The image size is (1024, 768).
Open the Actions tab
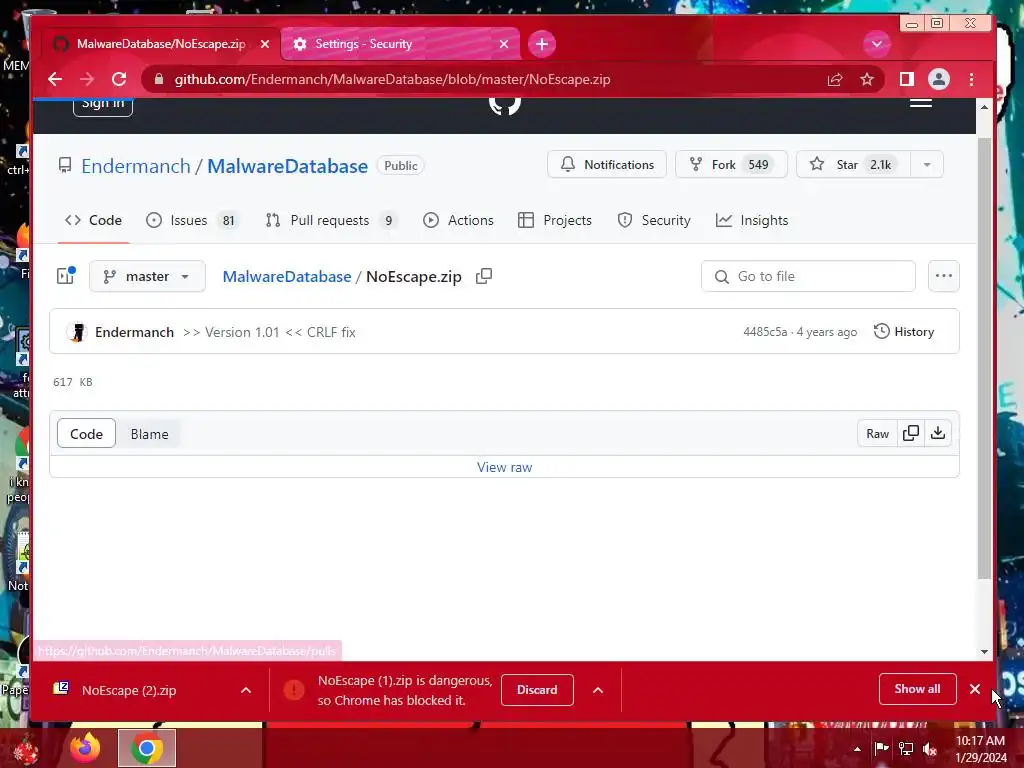458,221
